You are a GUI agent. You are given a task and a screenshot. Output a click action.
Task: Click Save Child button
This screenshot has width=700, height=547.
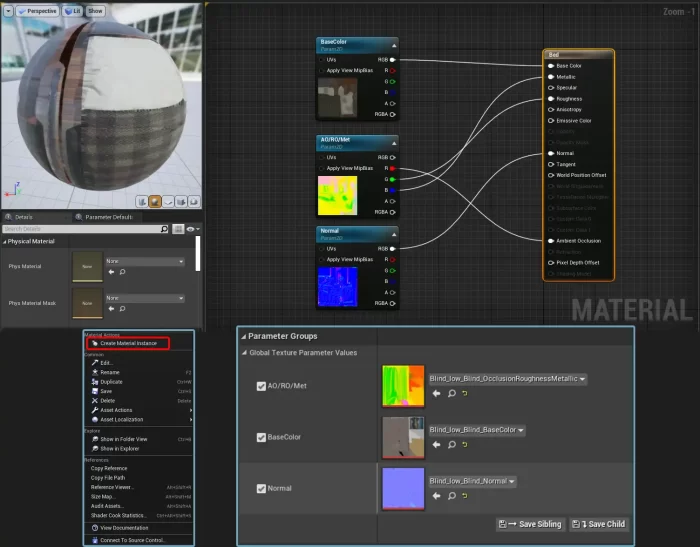(599, 524)
